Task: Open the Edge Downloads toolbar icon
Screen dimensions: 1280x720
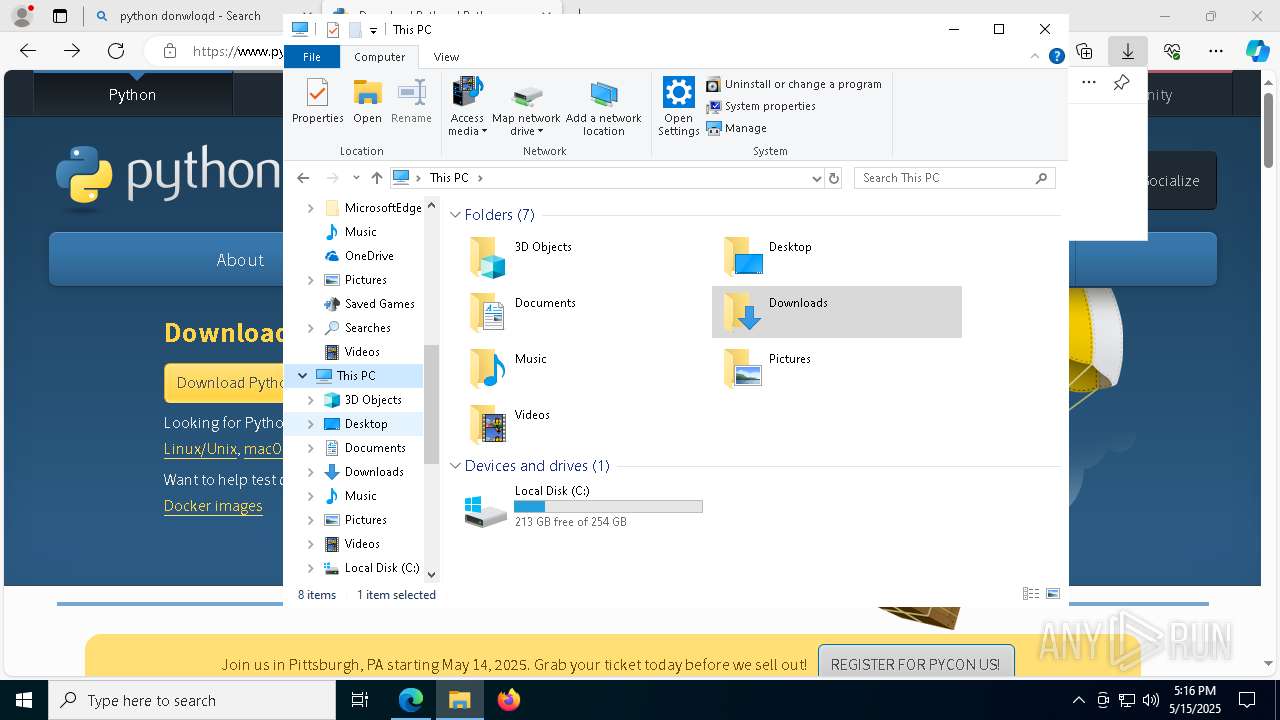Action: point(1128,51)
